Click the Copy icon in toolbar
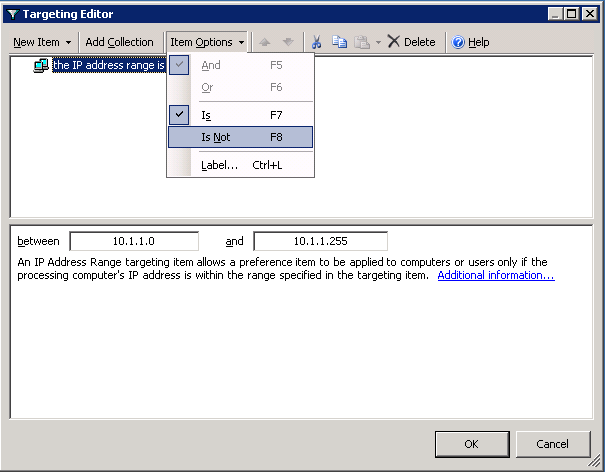Screen dimensions: 605x472 click(339, 42)
